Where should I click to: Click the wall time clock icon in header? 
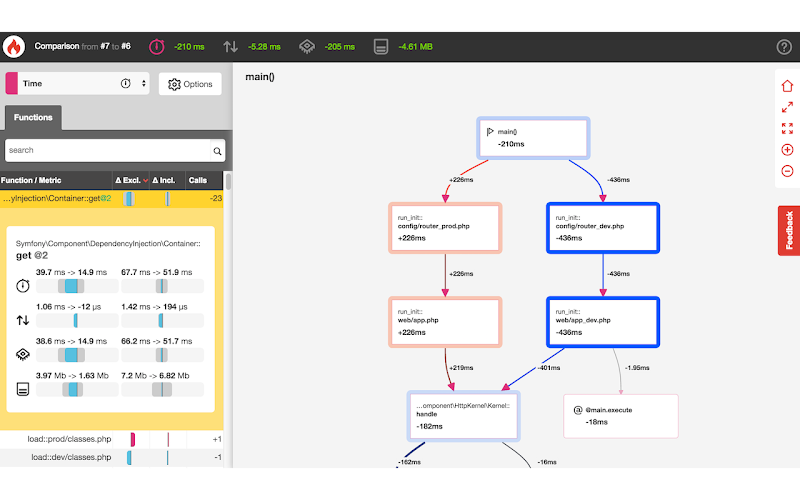(x=157, y=46)
